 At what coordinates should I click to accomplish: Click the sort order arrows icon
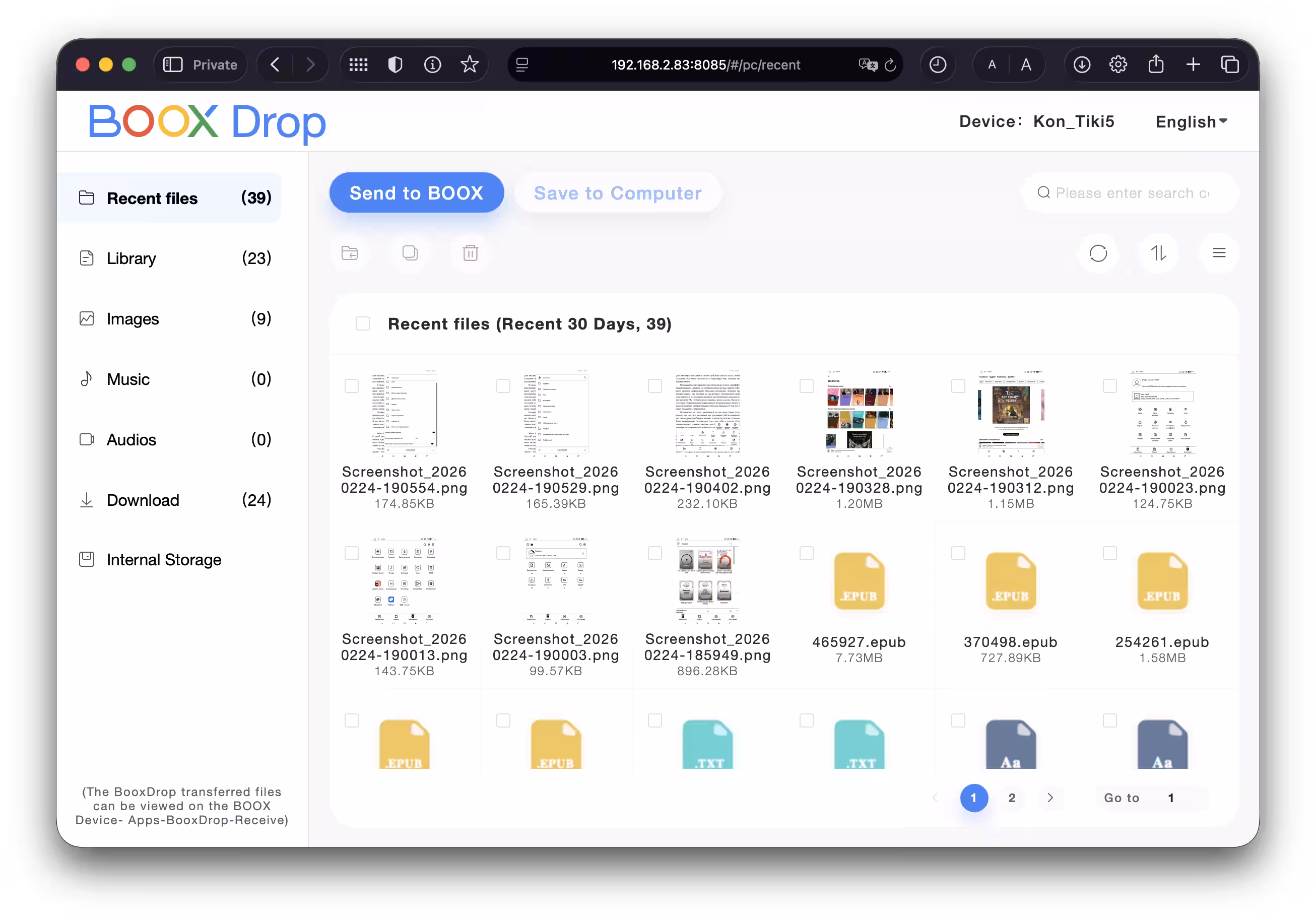[x=1158, y=253]
